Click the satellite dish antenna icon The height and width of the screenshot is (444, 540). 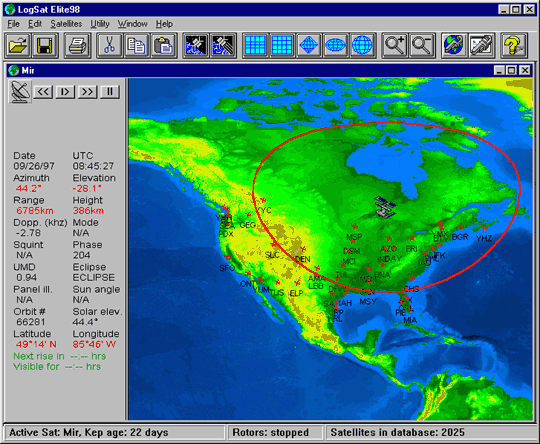point(20,92)
